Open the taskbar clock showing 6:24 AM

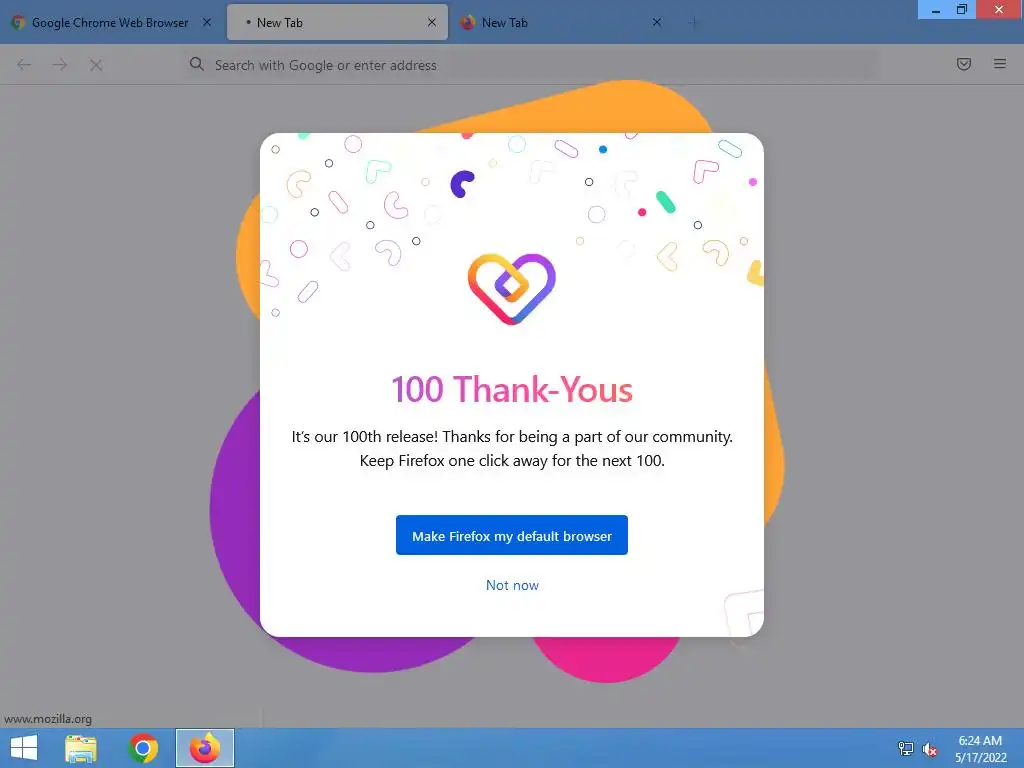pyautogui.click(x=980, y=749)
